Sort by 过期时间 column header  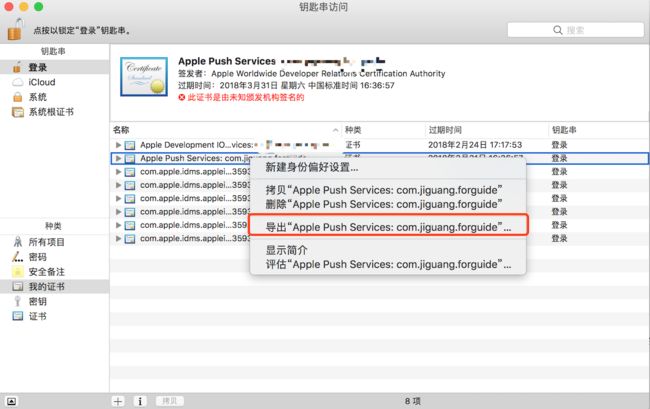tap(487, 130)
